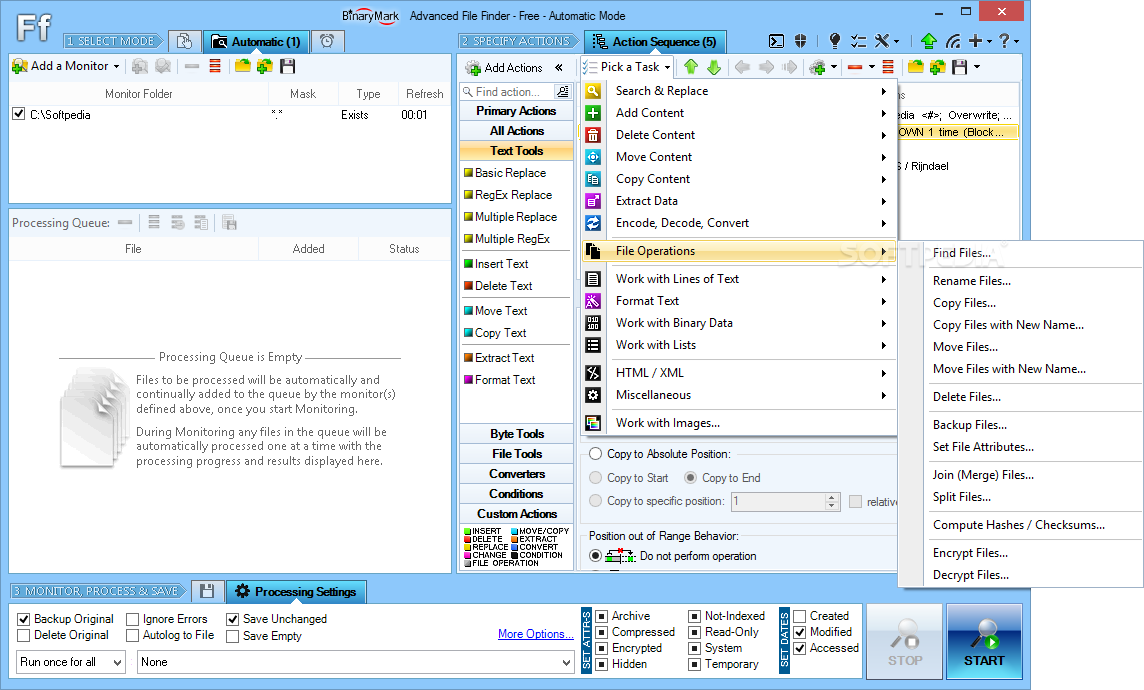1144x690 pixels.
Task: Toggle Backup Original checkbox
Action: coord(23,619)
